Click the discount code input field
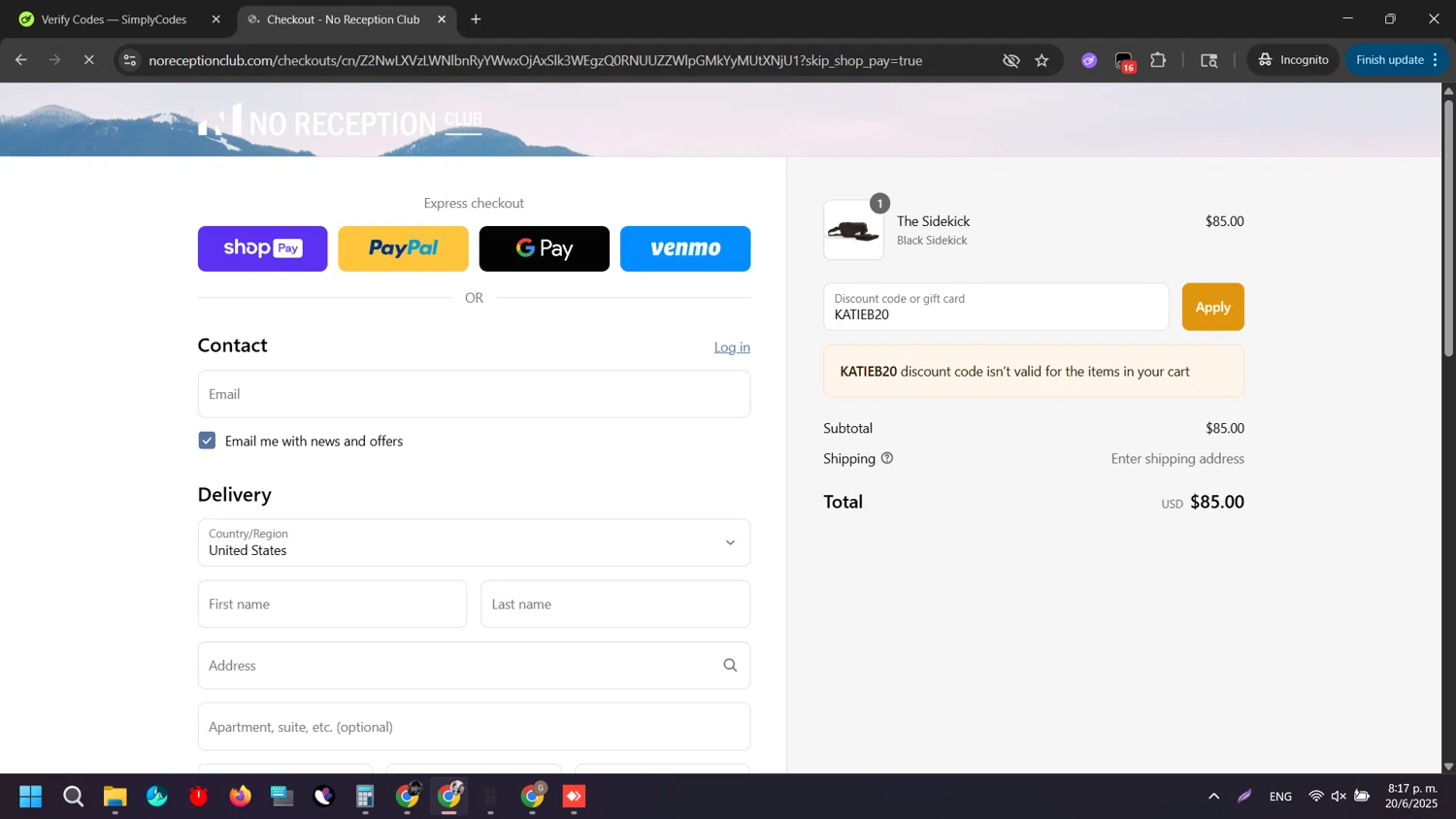 [x=996, y=307]
